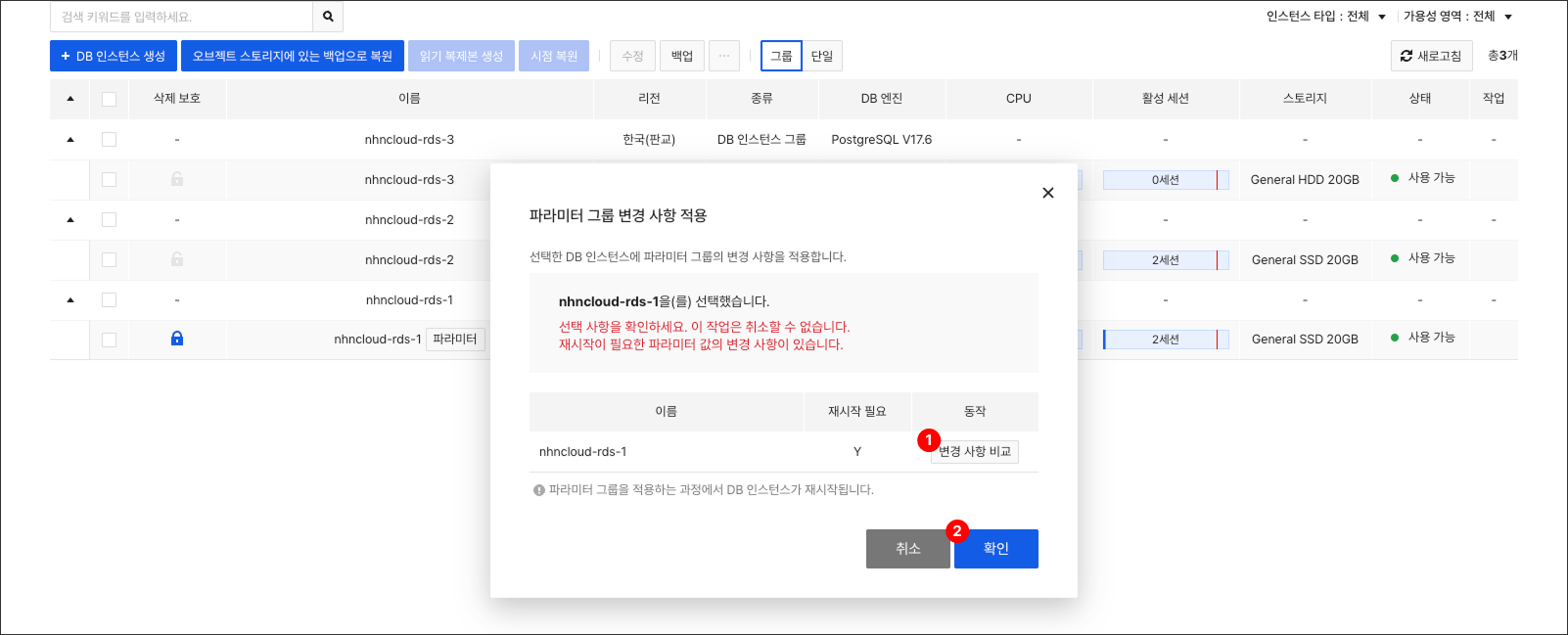
Task: Click the 0세션 active session bar
Action: pos(1166,180)
